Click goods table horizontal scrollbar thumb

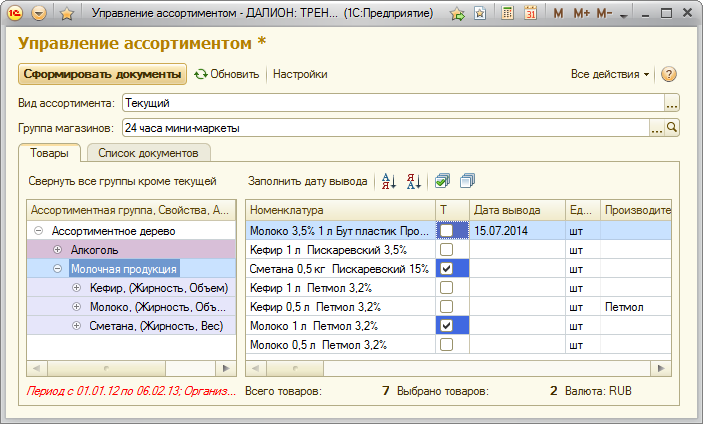click(x=295, y=368)
